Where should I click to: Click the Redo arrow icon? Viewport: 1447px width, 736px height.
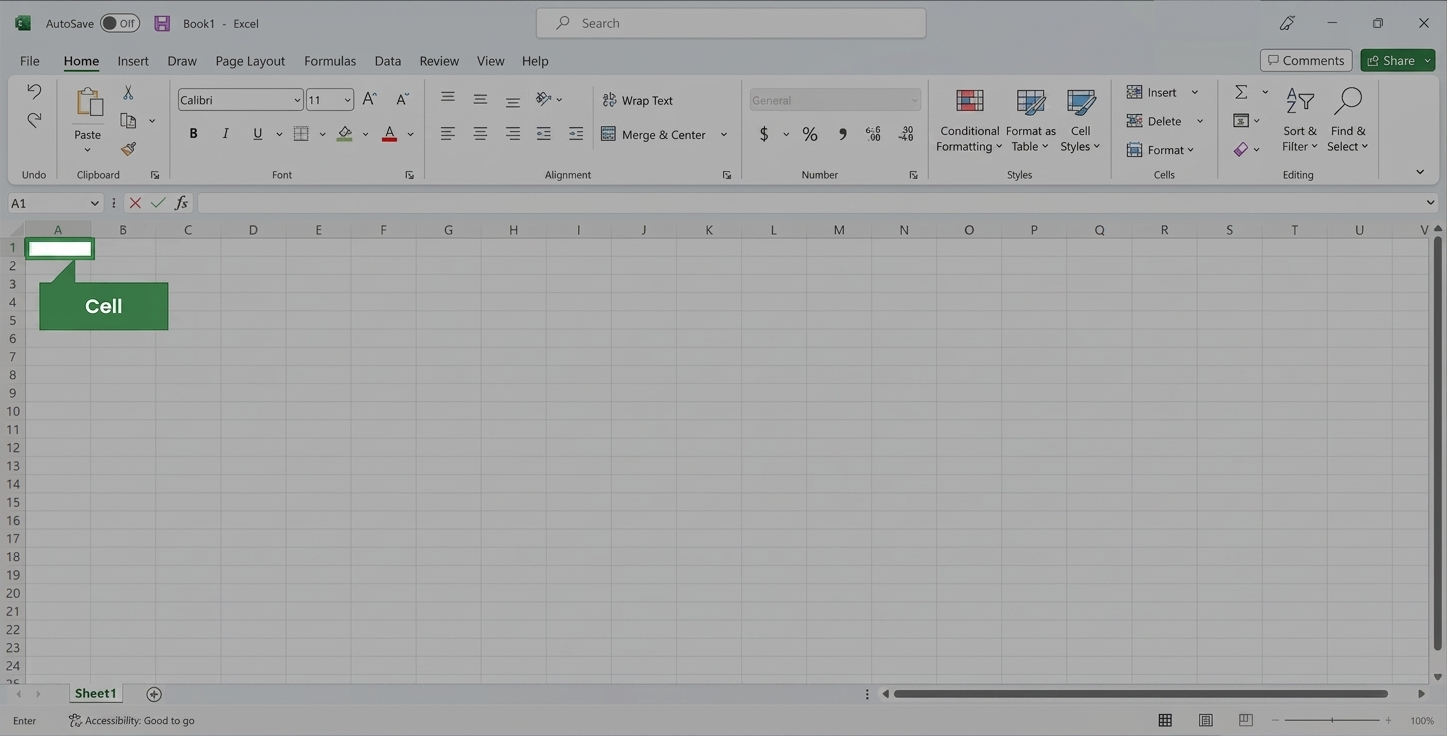[x=34, y=120]
